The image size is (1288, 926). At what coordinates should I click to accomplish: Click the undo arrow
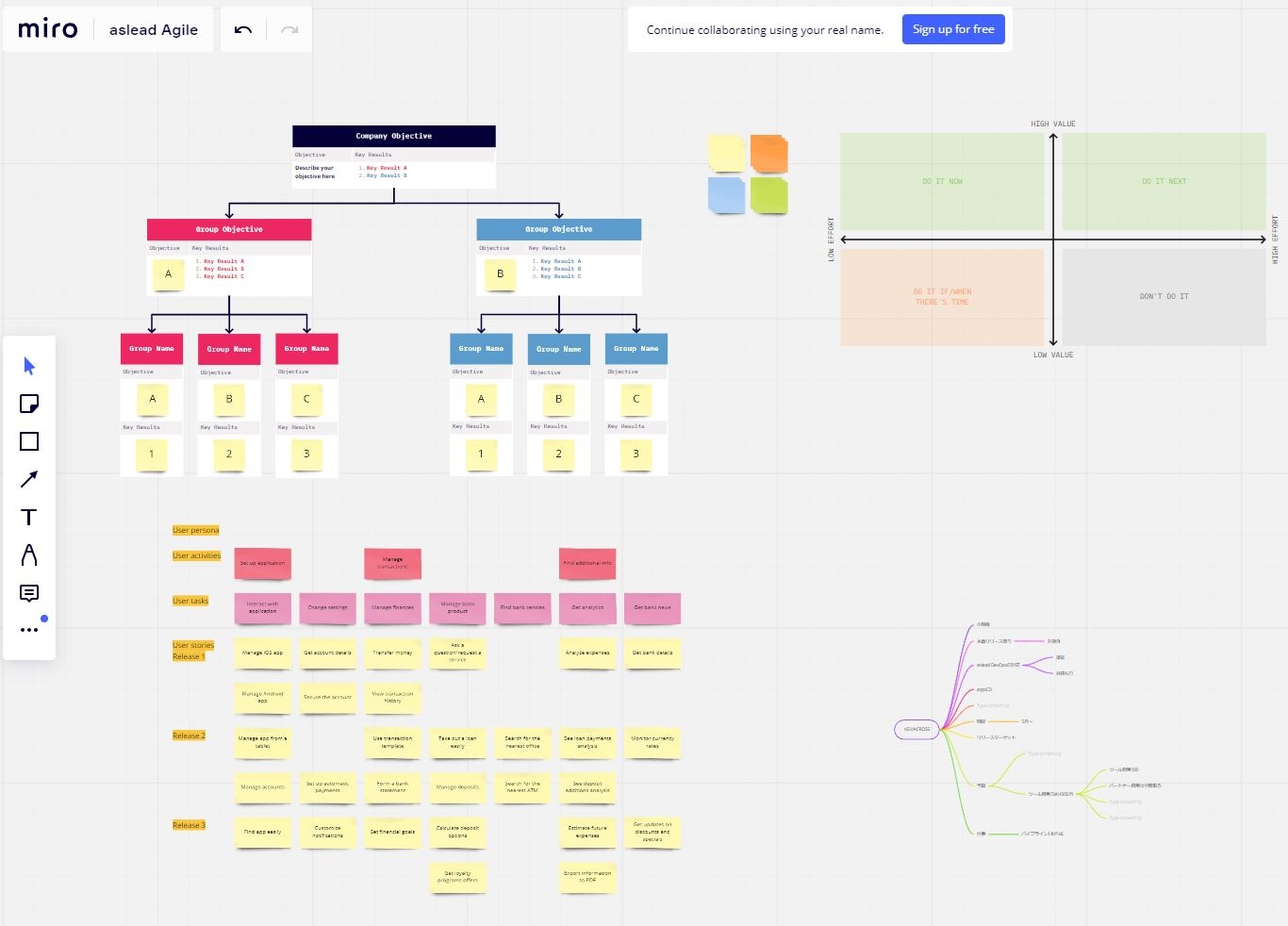pyautogui.click(x=243, y=30)
